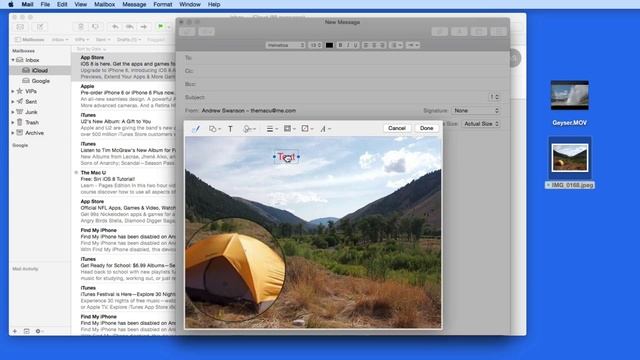The image size is (640, 360).
Task: Add a mailbox with the plus button
Action: 15,331
